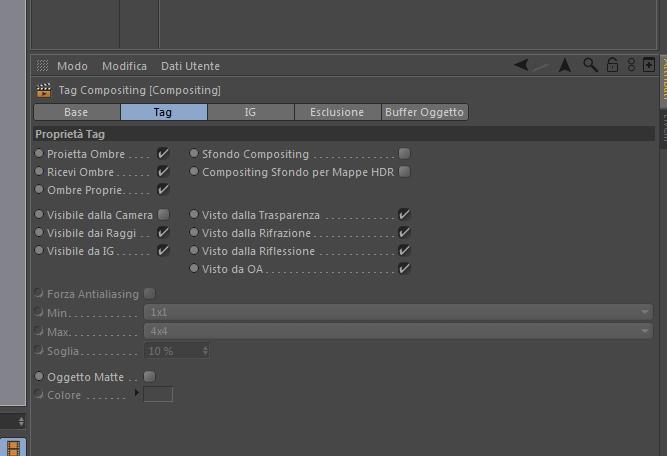Disable the Proietta Ombre checkbox
Screen dimensions: 667x456
tap(164, 154)
